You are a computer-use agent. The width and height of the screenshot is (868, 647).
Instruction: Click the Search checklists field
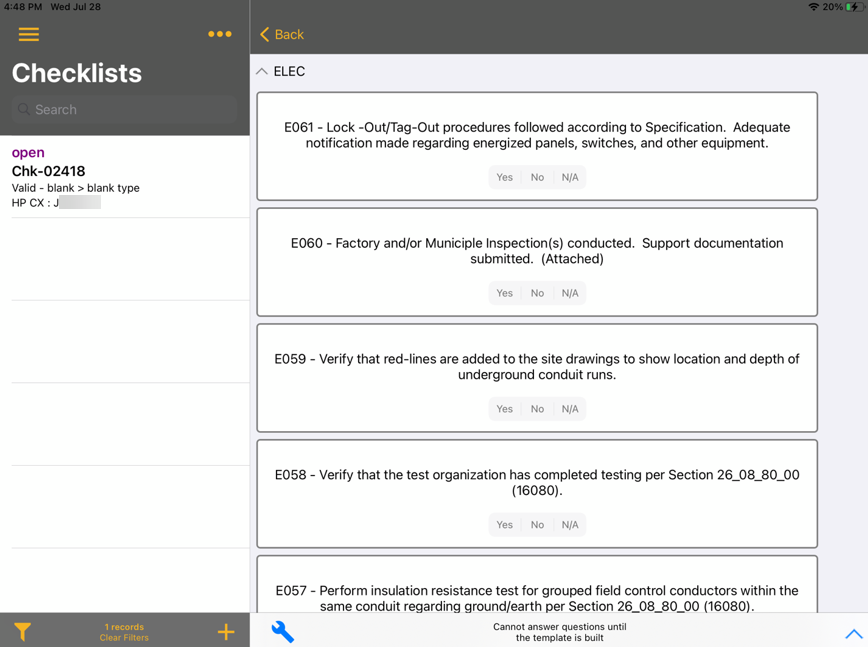tap(125, 109)
